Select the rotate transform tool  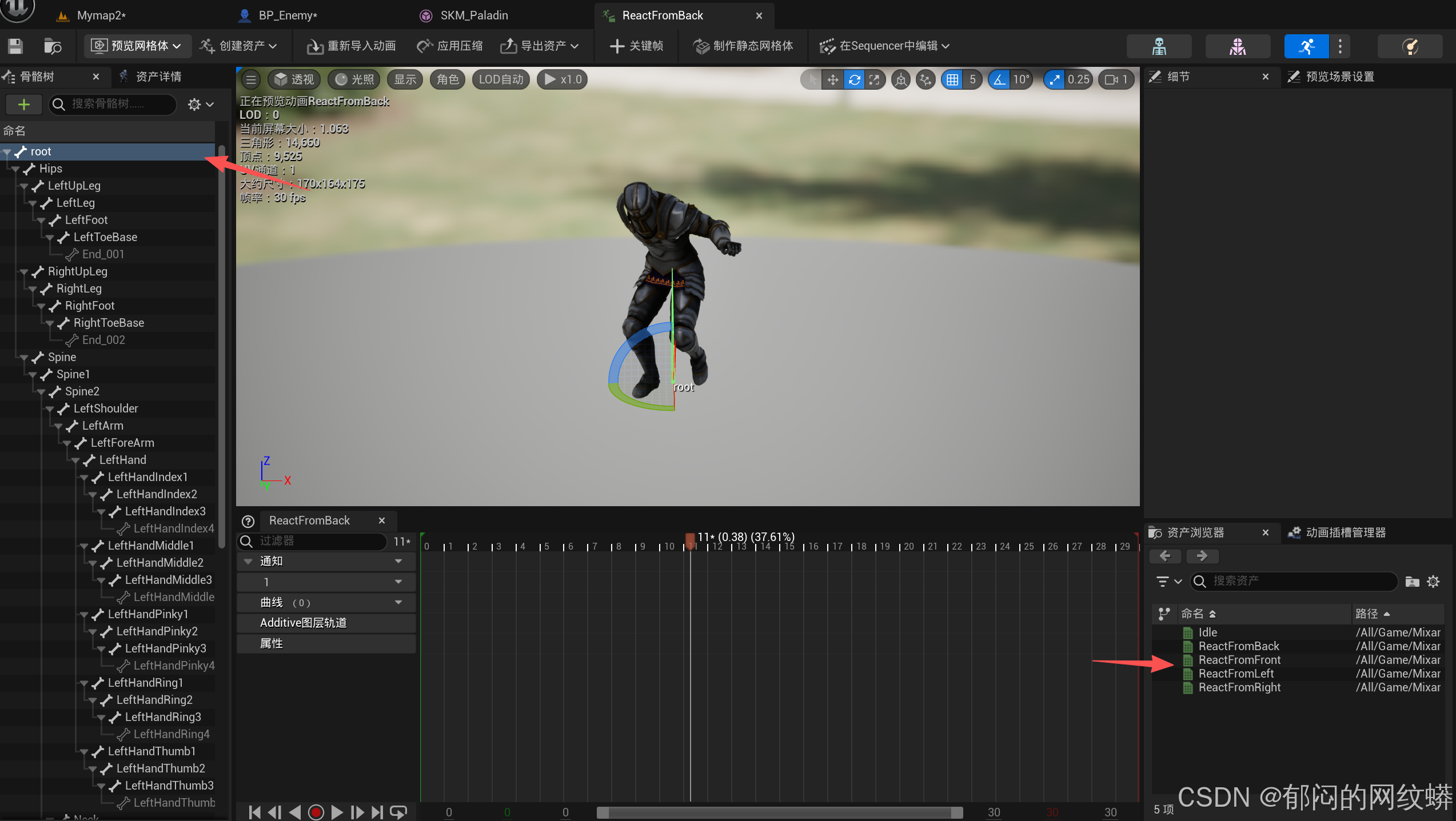854,79
